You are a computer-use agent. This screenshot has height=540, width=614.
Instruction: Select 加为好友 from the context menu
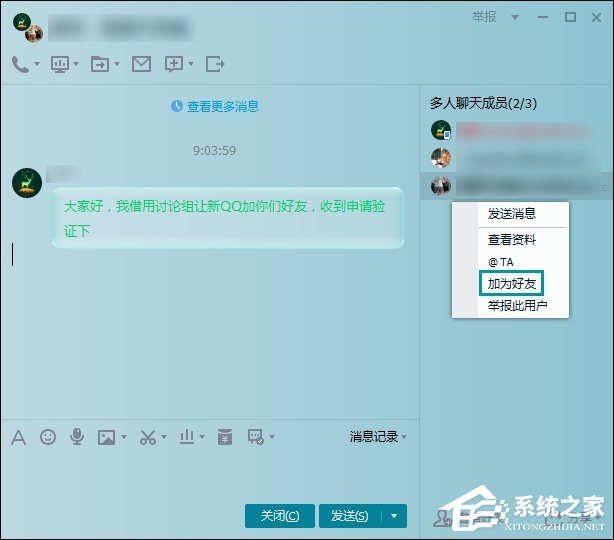(x=511, y=284)
